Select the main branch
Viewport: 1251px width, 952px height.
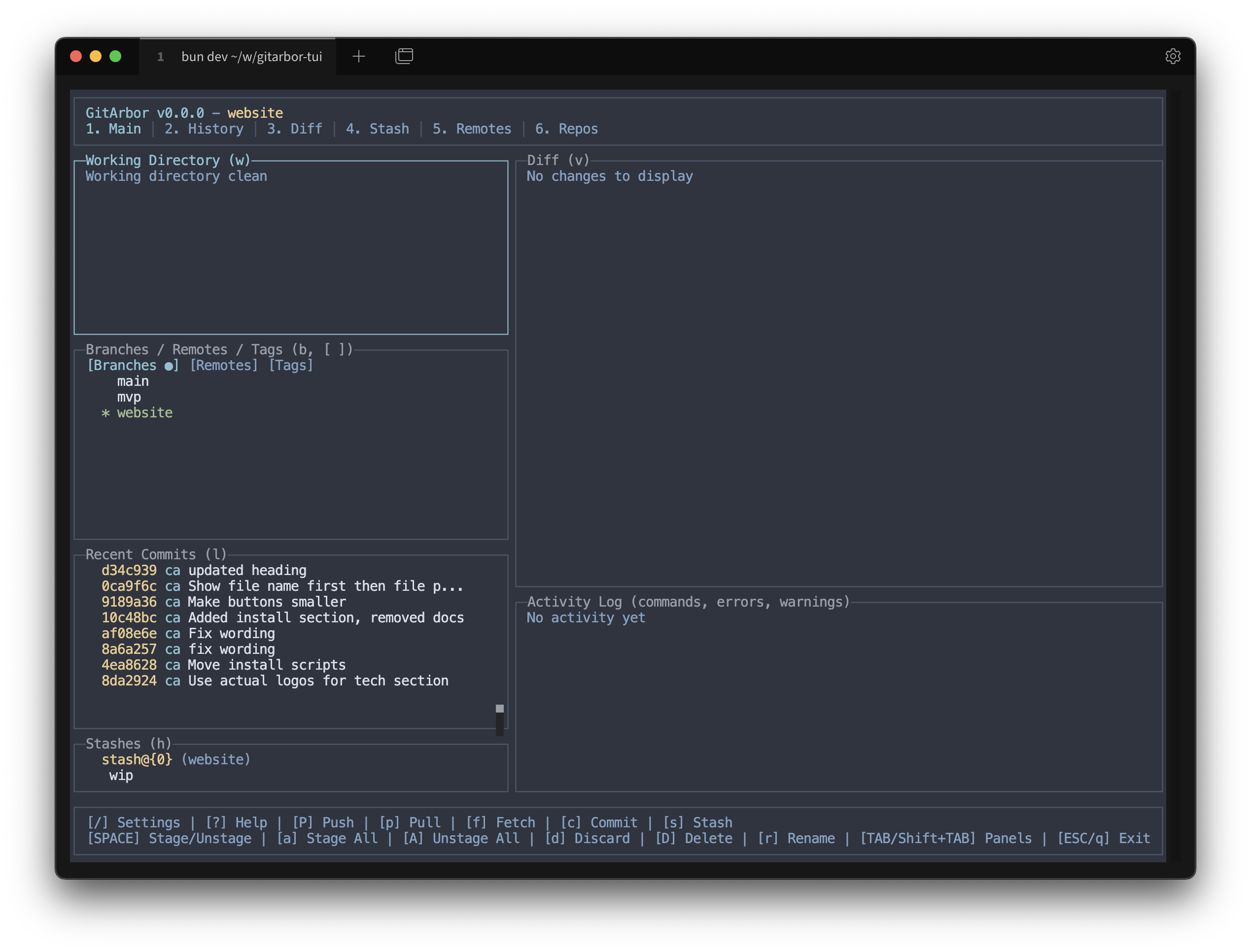pyautogui.click(x=133, y=381)
